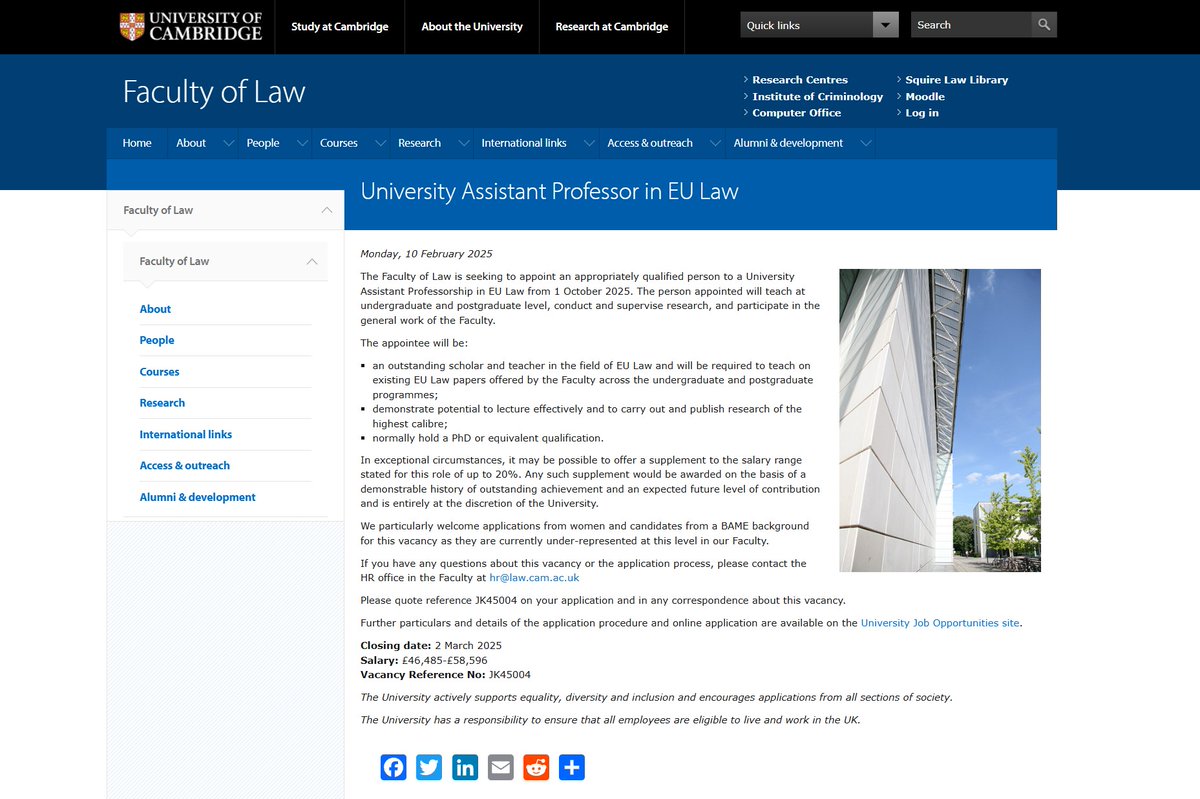Share this page on Facebook
1200x799 pixels.
394,768
